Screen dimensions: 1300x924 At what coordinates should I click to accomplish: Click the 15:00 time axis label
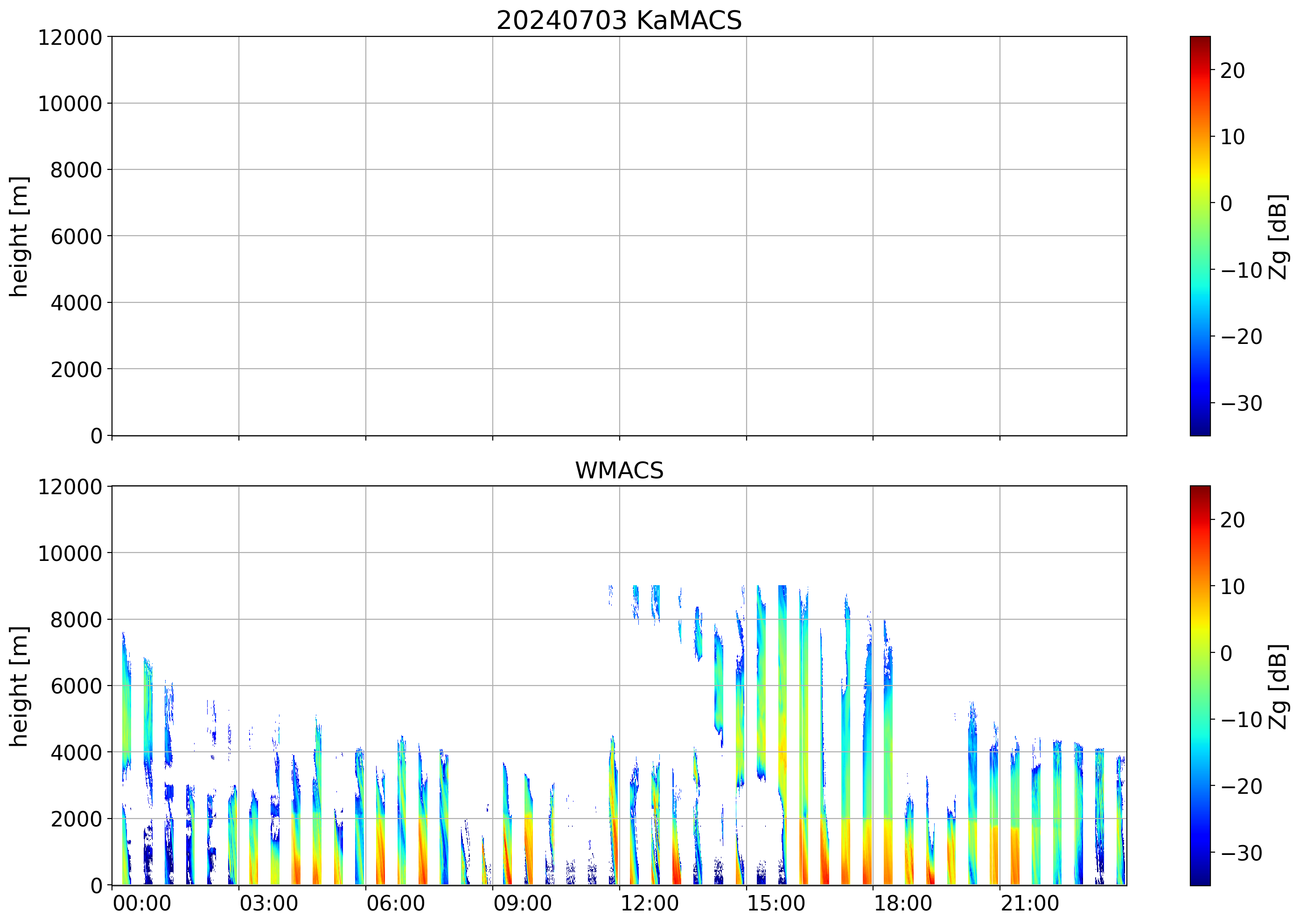point(776,903)
